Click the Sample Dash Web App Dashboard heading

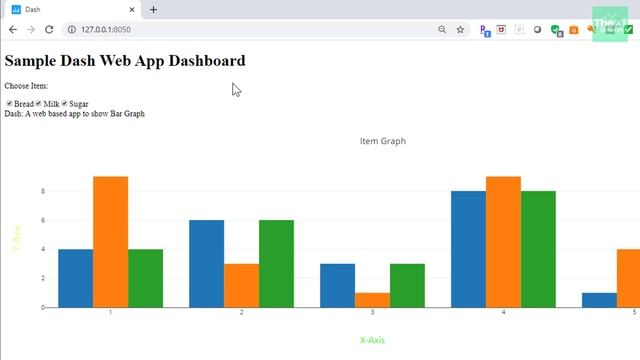[125, 60]
